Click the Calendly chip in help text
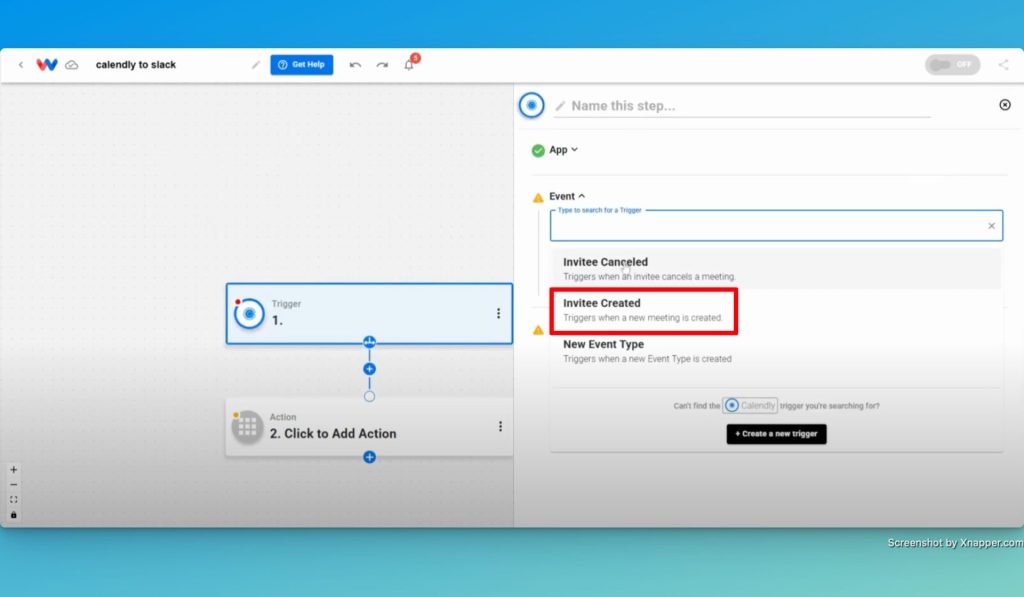1024x597 pixels. point(750,406)
